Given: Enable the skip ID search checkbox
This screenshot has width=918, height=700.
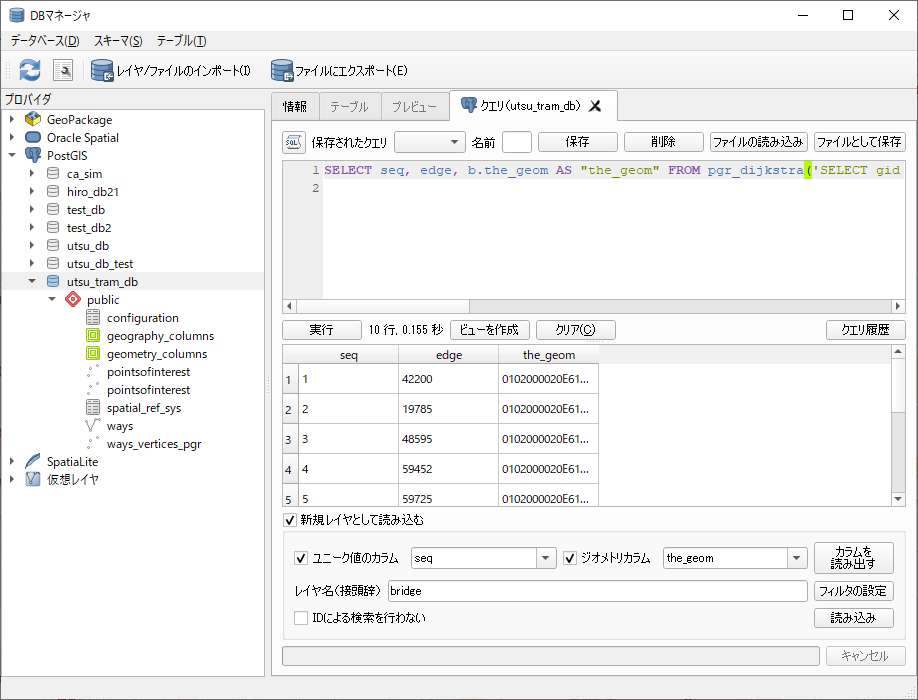Looking at the screenshot, I should coord(301,618).
